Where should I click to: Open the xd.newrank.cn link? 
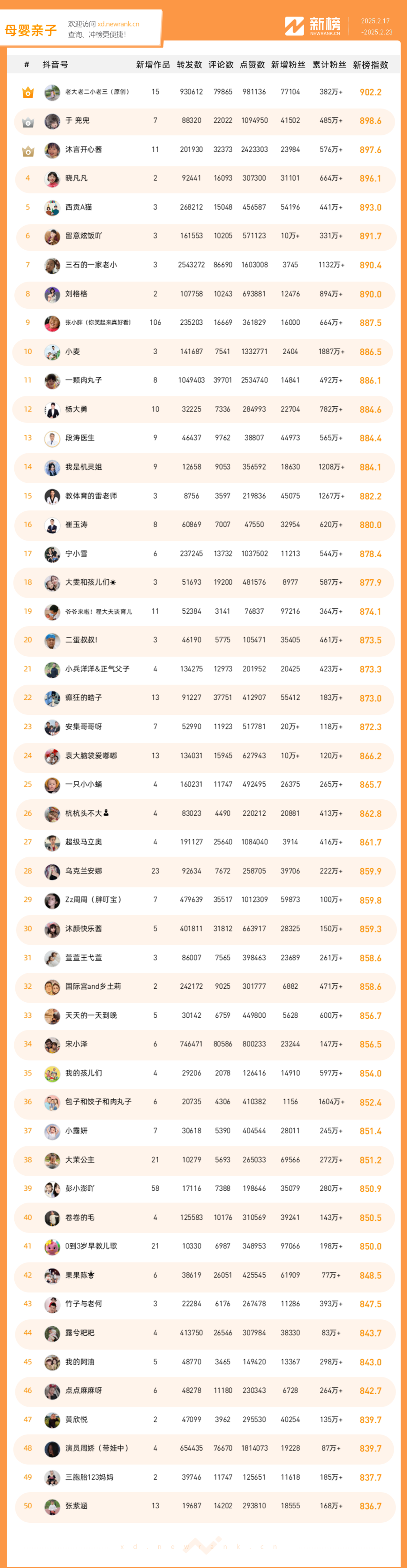coord(118,25)
